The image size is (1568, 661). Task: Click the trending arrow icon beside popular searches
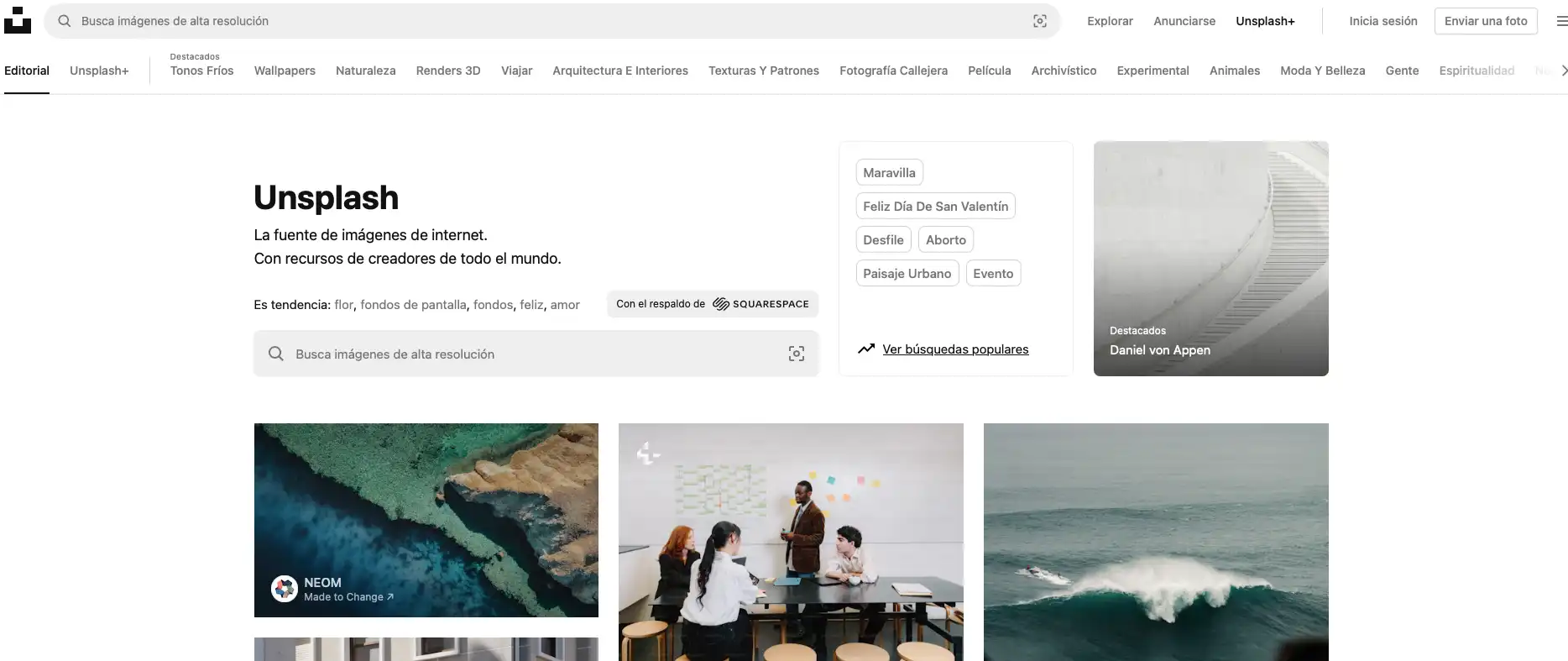(866, 349)
